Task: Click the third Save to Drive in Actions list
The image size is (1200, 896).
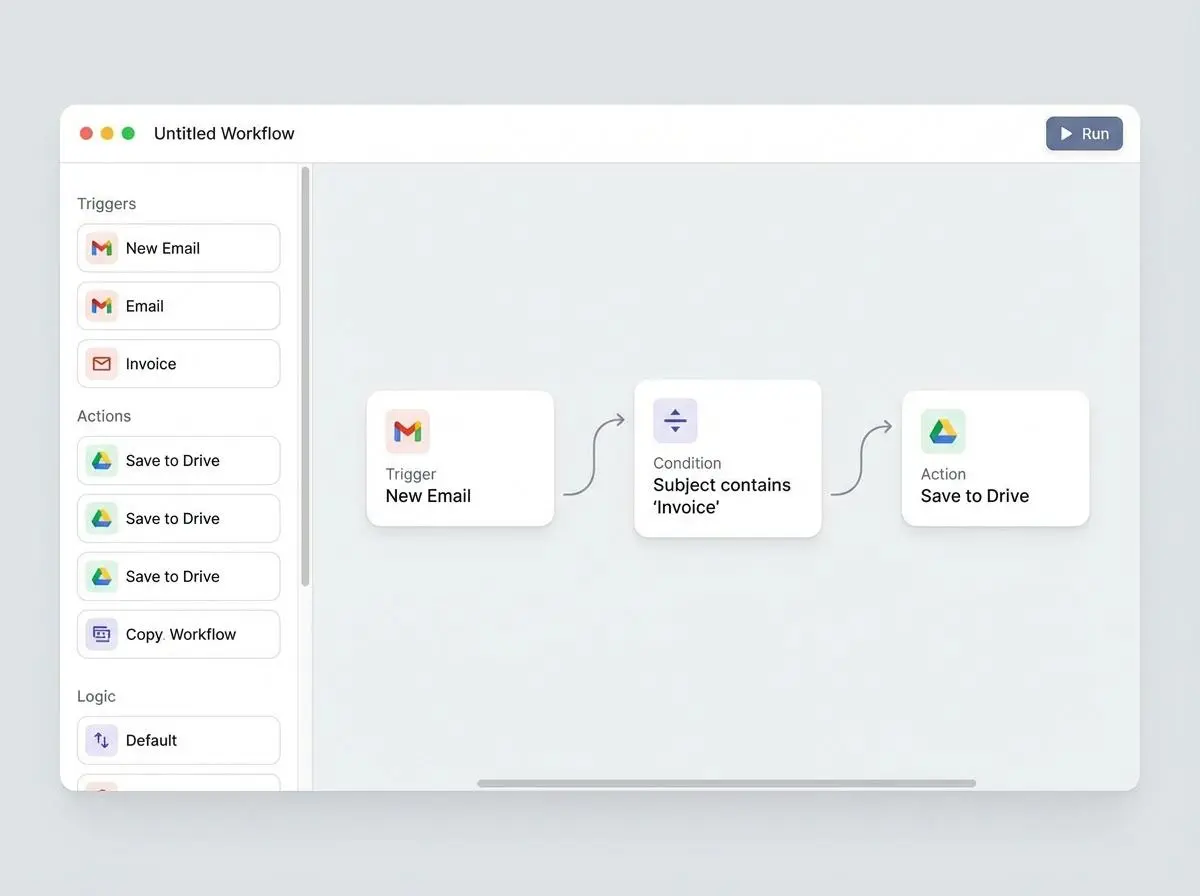Action: [x=179, y=577]
